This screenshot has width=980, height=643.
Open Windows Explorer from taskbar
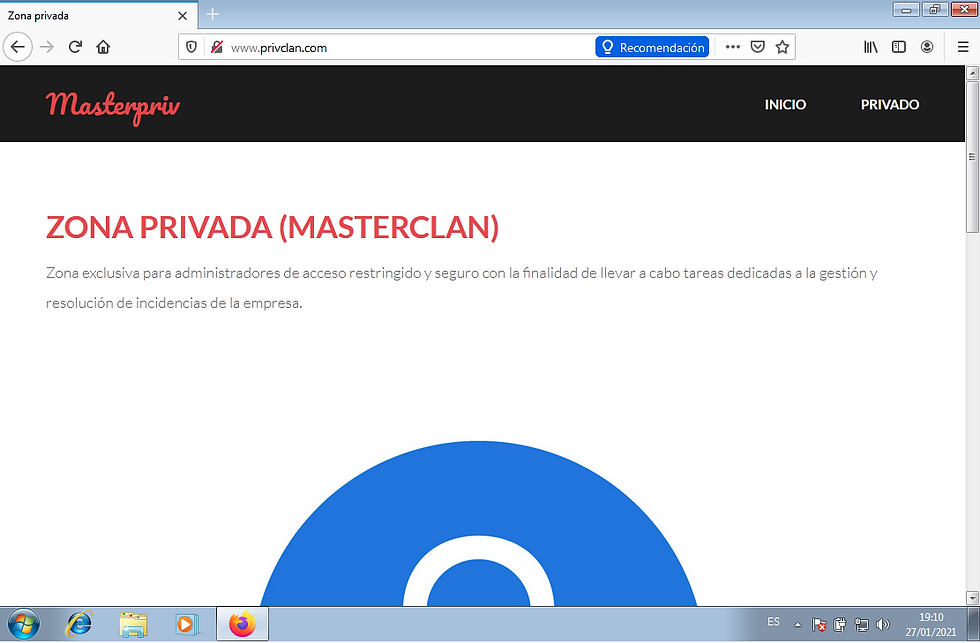(133, 624)
